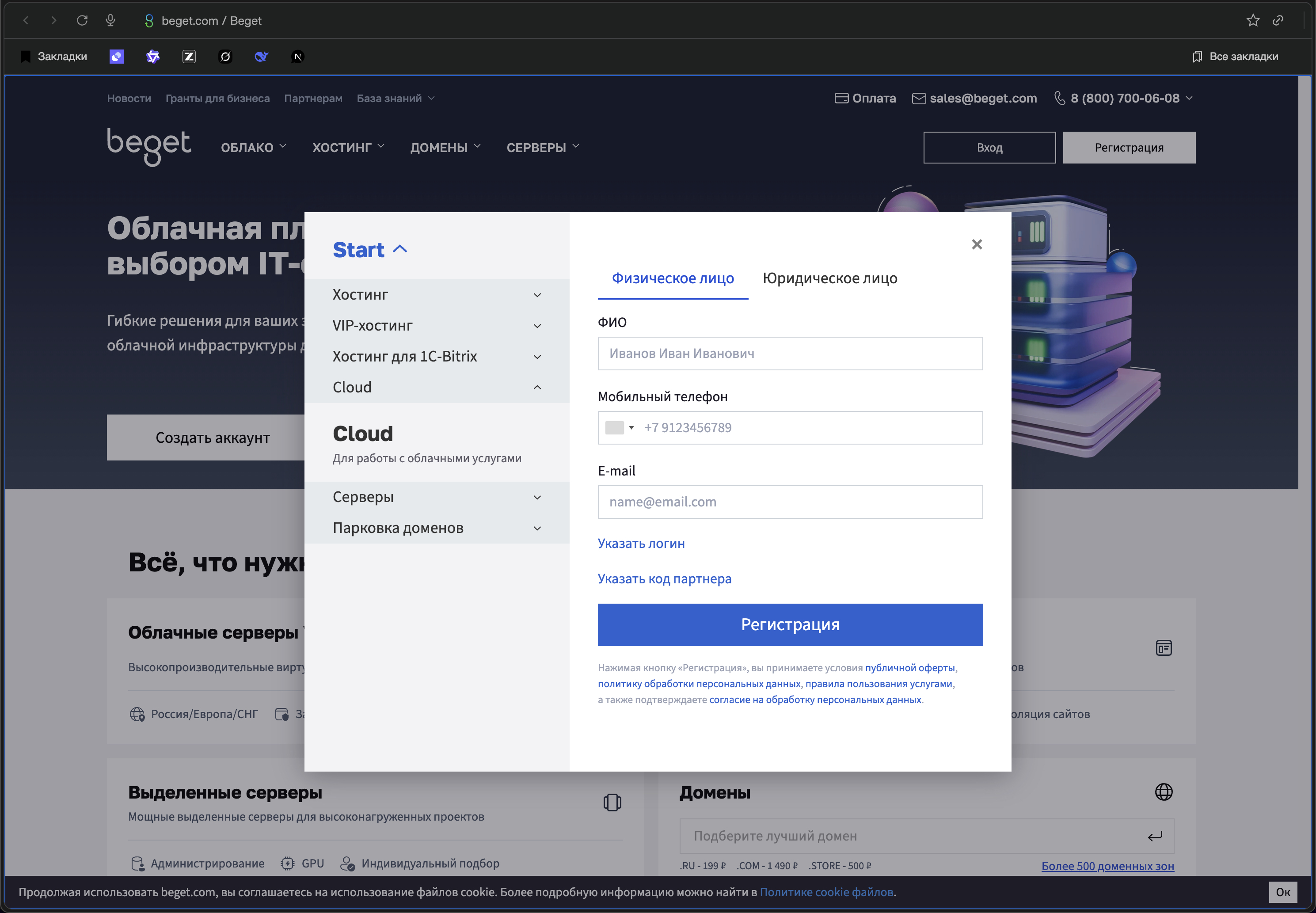Click the globe icon in the Домены card

tap(1163, 792)
